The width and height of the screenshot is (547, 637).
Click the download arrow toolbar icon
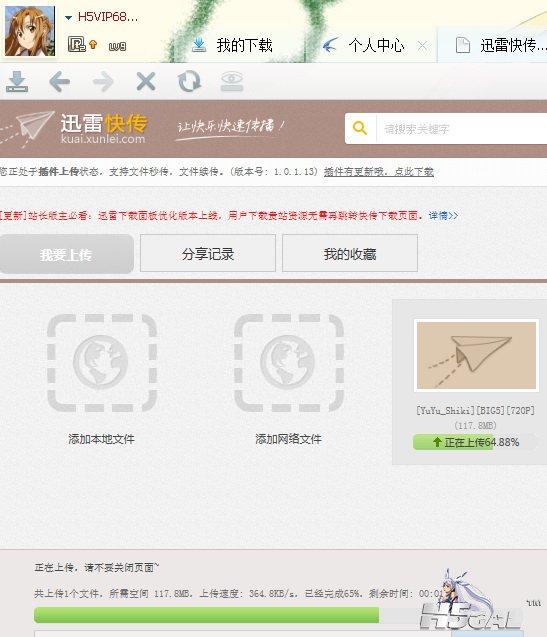(x=17, y=82)
